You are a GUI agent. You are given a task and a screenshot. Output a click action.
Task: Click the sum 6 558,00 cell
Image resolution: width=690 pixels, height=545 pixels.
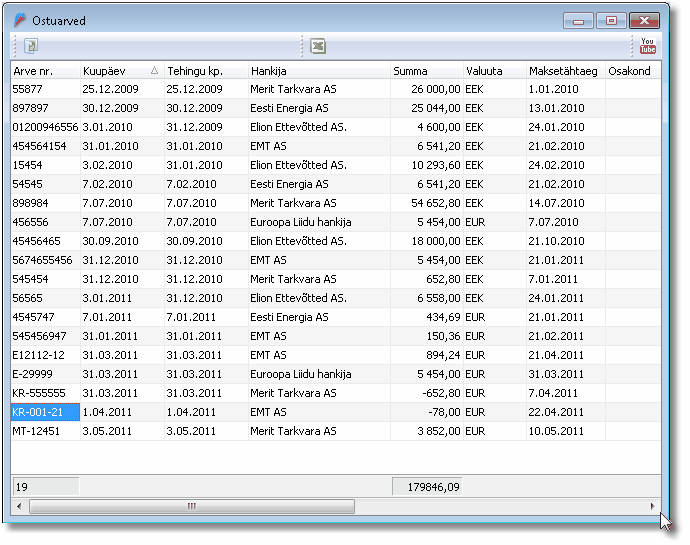(x=427, y=298)
